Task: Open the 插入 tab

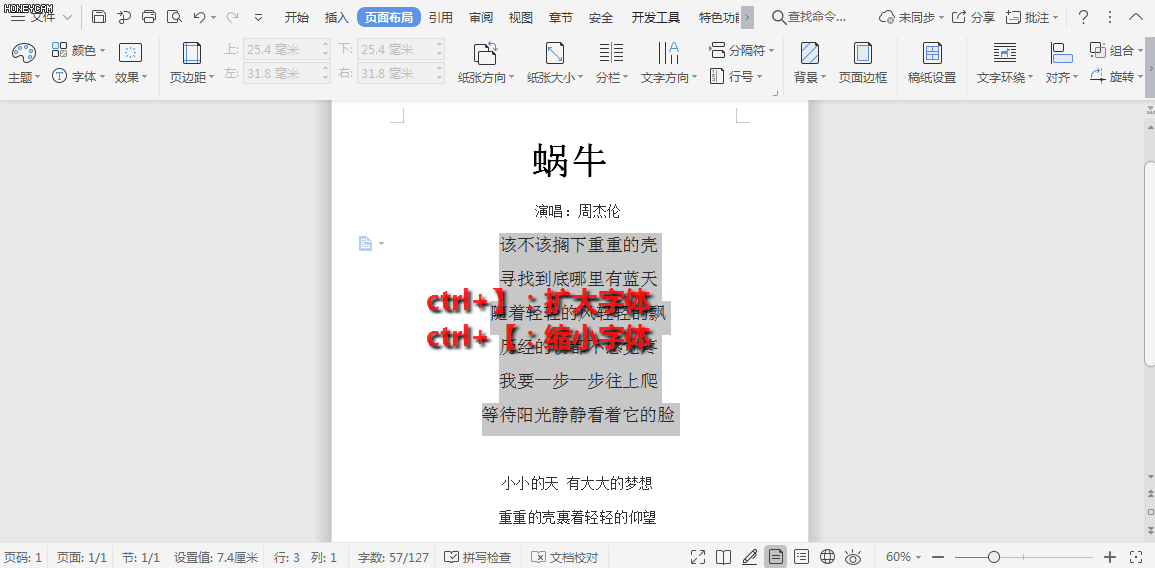Action: (x=337, y=17)
